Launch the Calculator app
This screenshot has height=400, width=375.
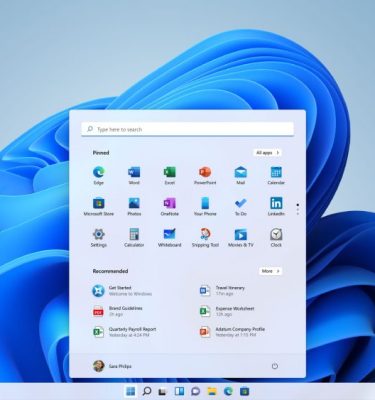tap(134, 238)
